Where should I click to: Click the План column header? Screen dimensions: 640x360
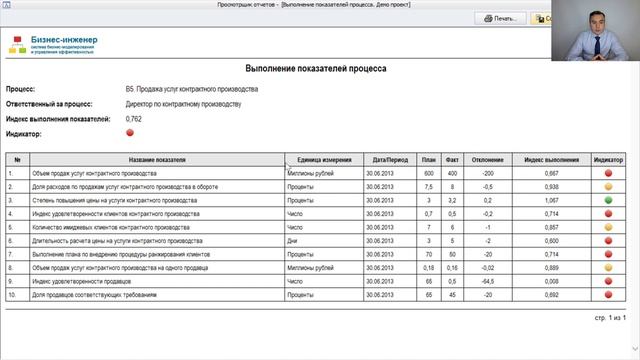click(x=429, y=160)
